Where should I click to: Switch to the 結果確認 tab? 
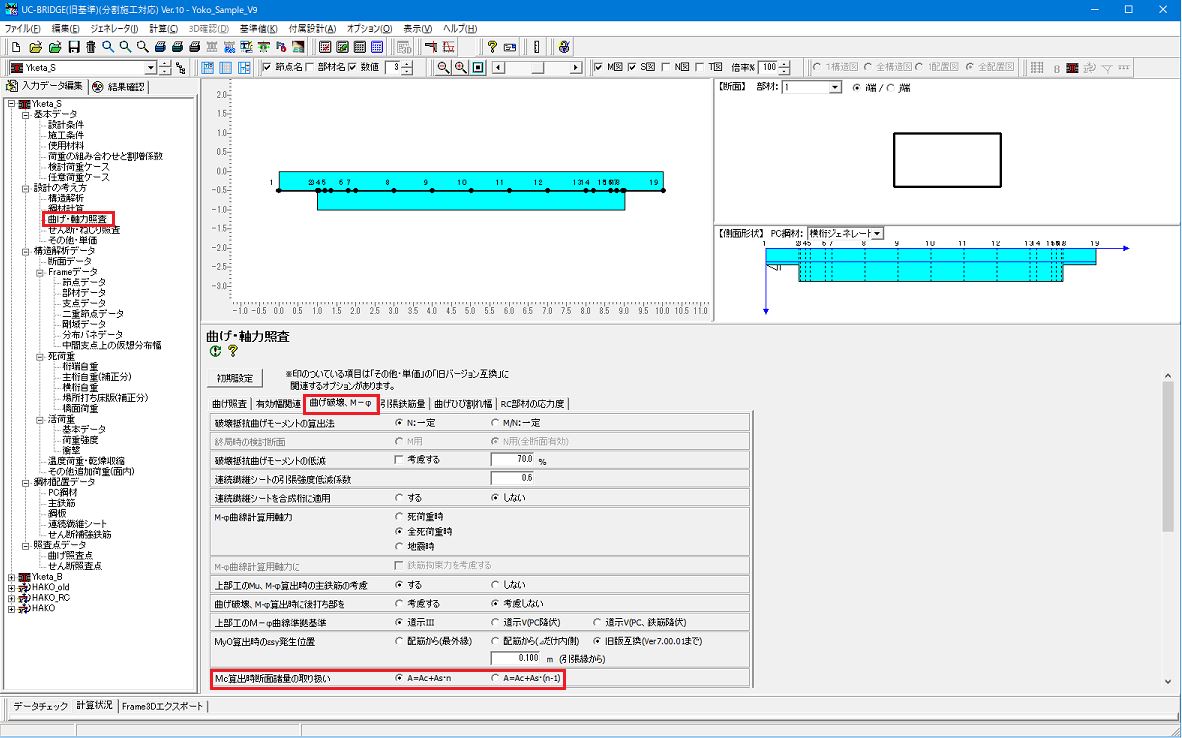pyautogui.click(x=119, y=87)
